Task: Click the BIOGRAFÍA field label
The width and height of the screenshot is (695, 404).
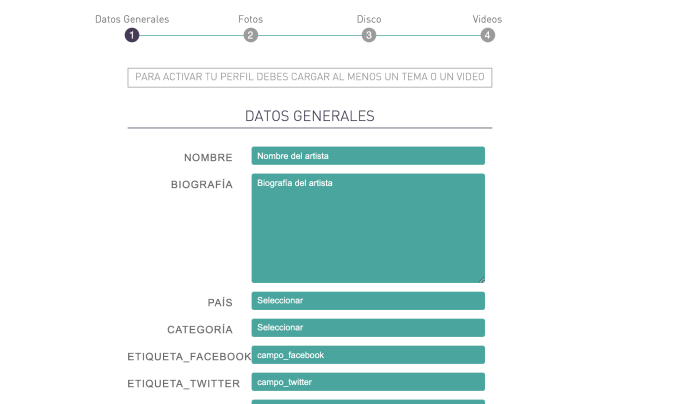Action: click(202, 185)
